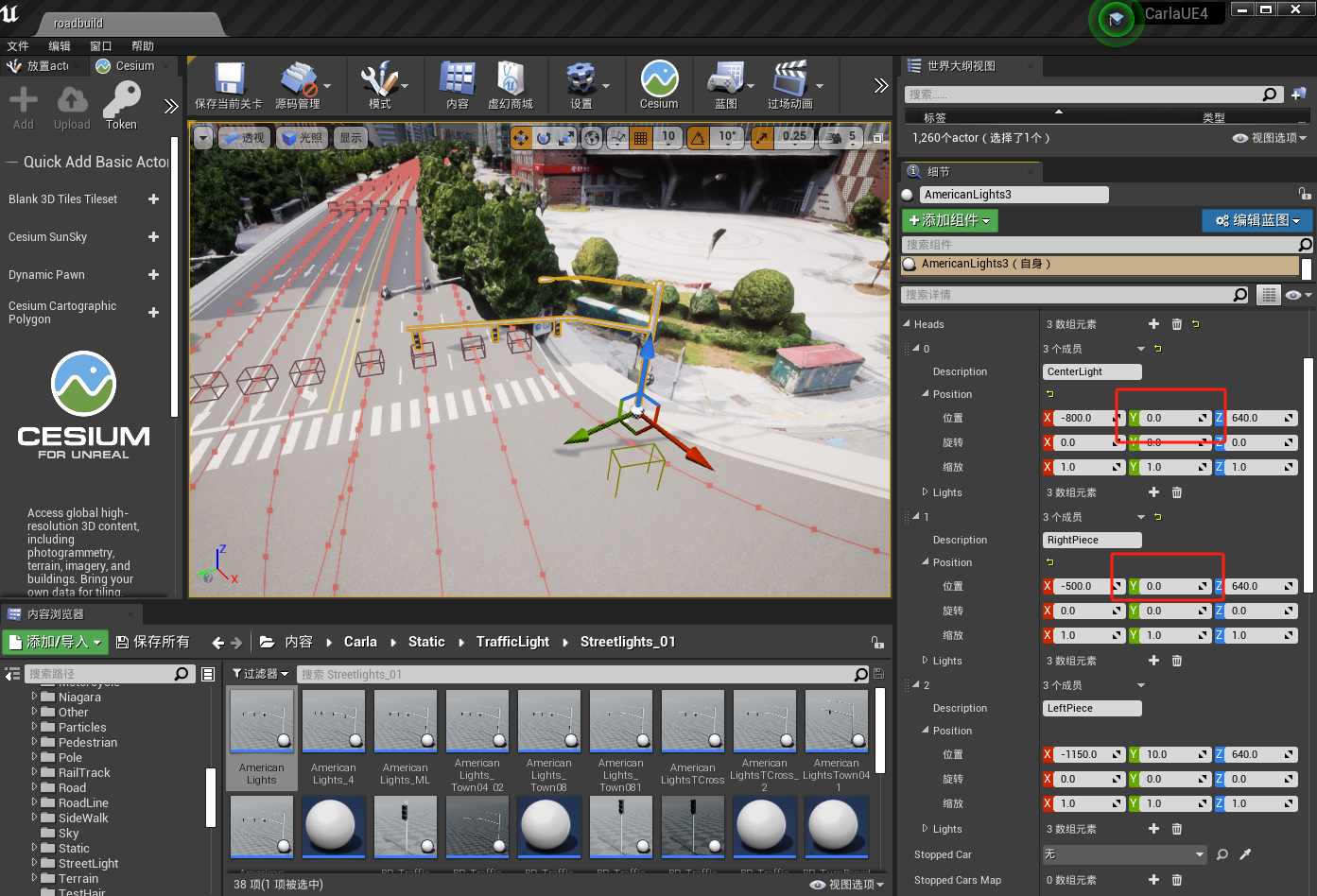1317x896 pixels.
Task: Open the Stopped Car actor dropdown
Action: pos(1124,854)
